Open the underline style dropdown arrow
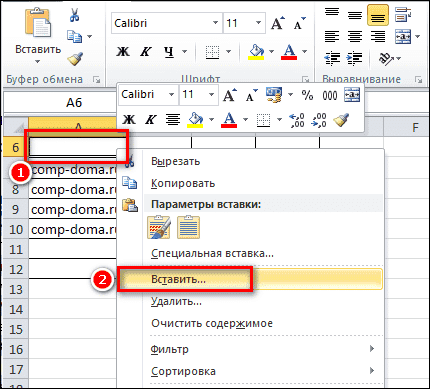 (184, 52)
